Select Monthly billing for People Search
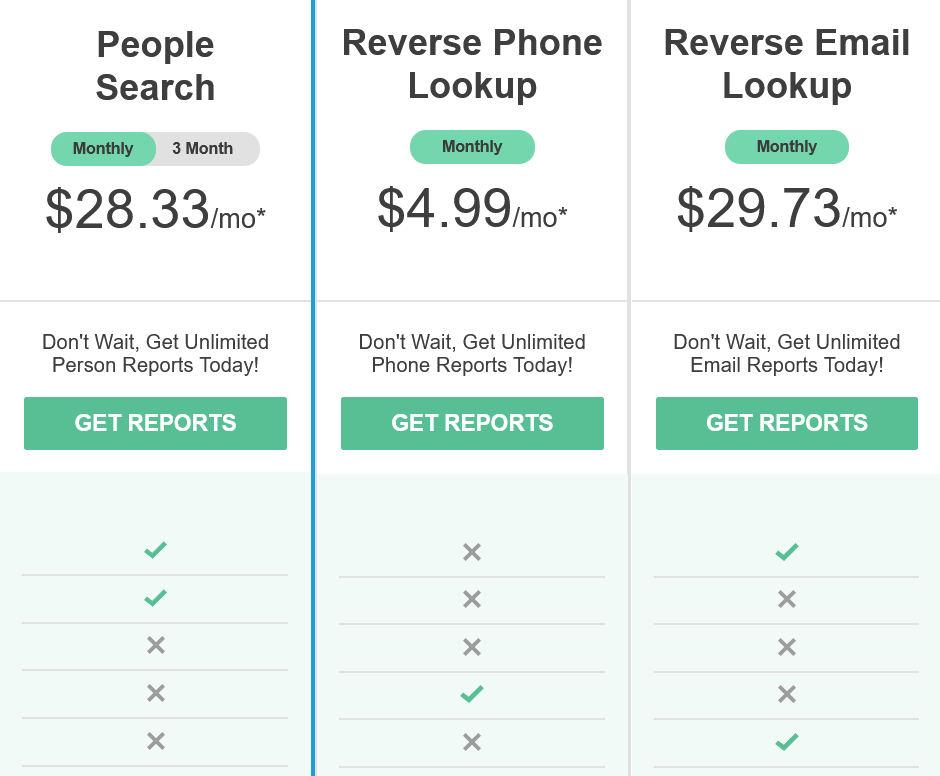The height and width of the screenshot is (776, 940). pos(103,149)
